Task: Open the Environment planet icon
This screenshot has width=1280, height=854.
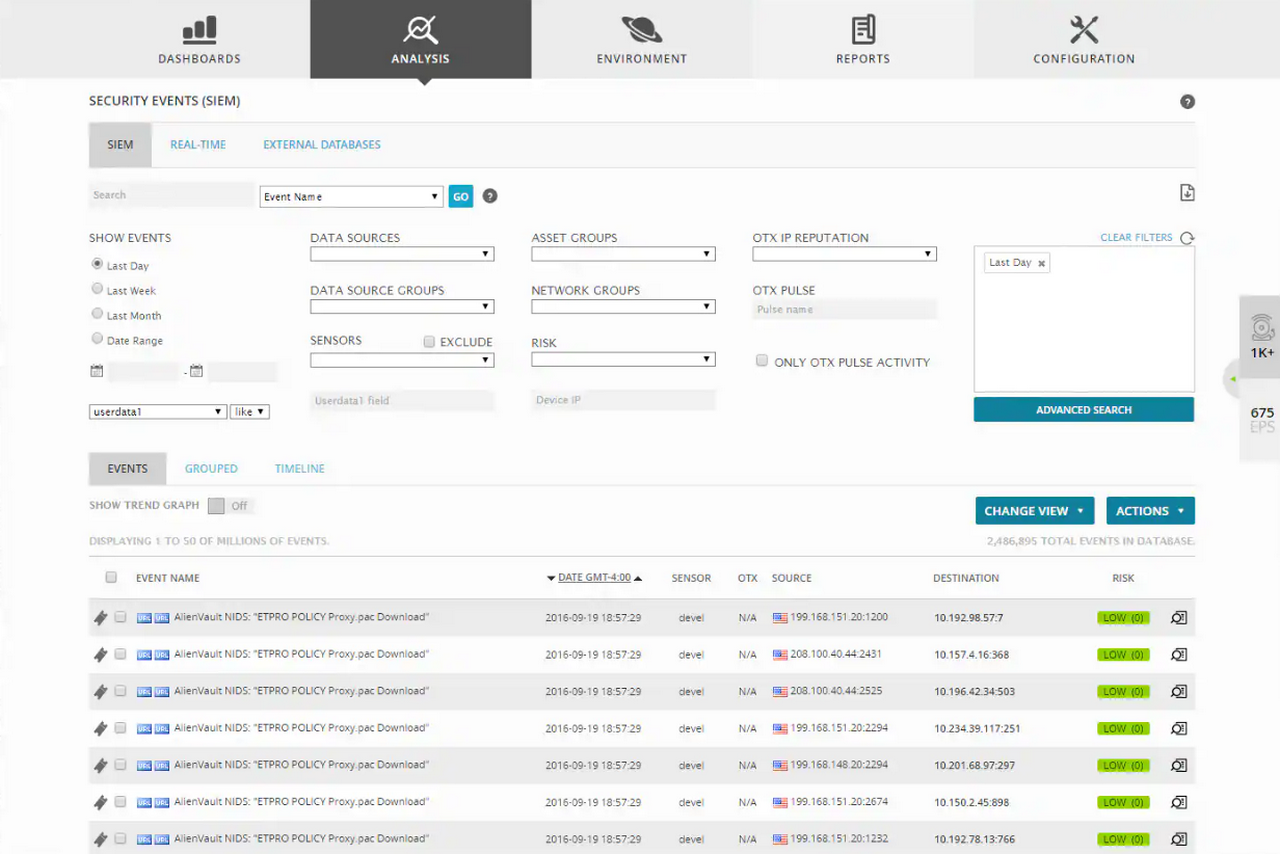Action: click(641, 29)
